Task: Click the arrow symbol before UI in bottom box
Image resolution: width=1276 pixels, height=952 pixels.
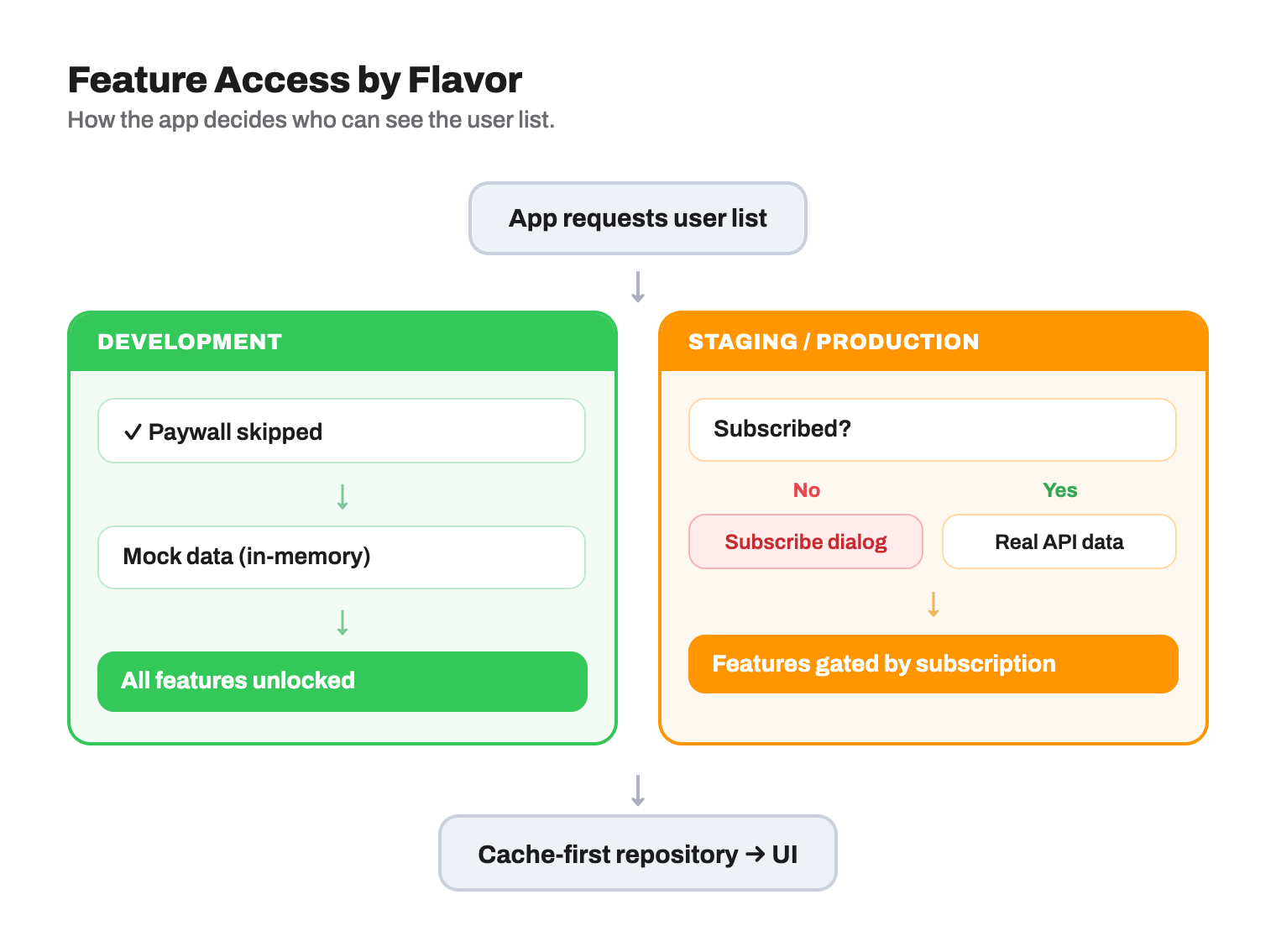Action: coord(756,854)
